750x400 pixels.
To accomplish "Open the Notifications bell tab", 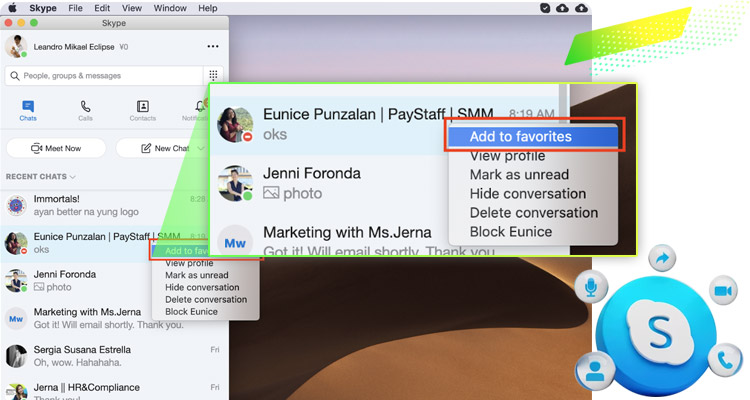I will (197, 110).
